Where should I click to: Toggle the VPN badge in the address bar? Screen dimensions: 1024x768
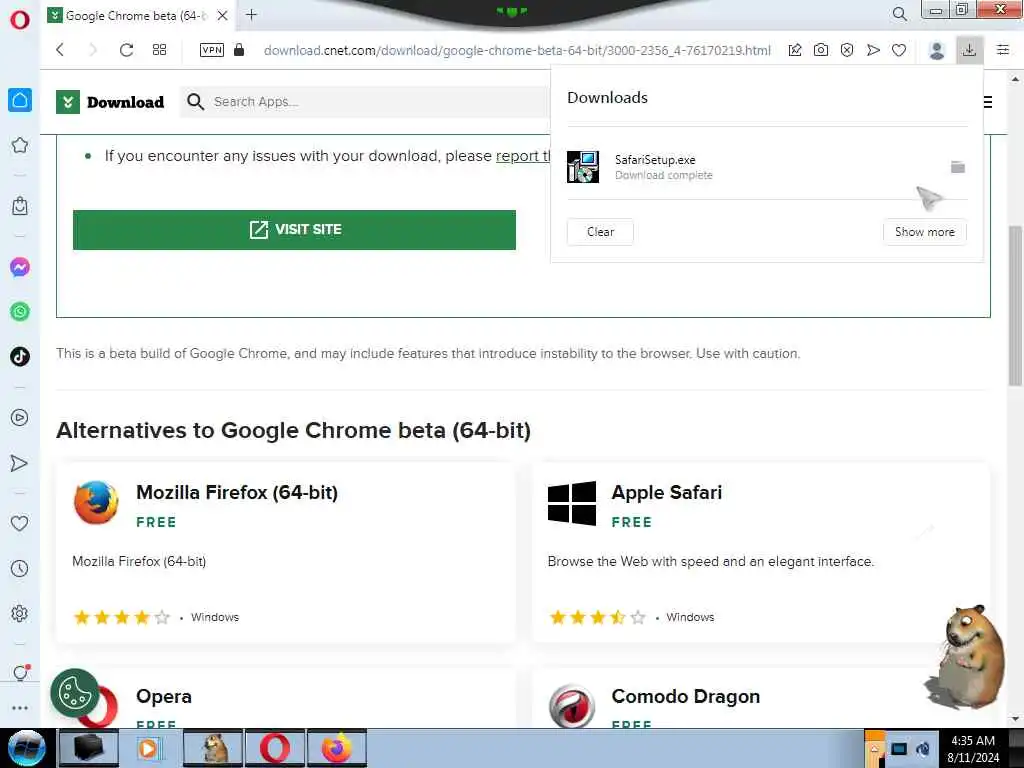pyautogui.click(x=212, y=50)
